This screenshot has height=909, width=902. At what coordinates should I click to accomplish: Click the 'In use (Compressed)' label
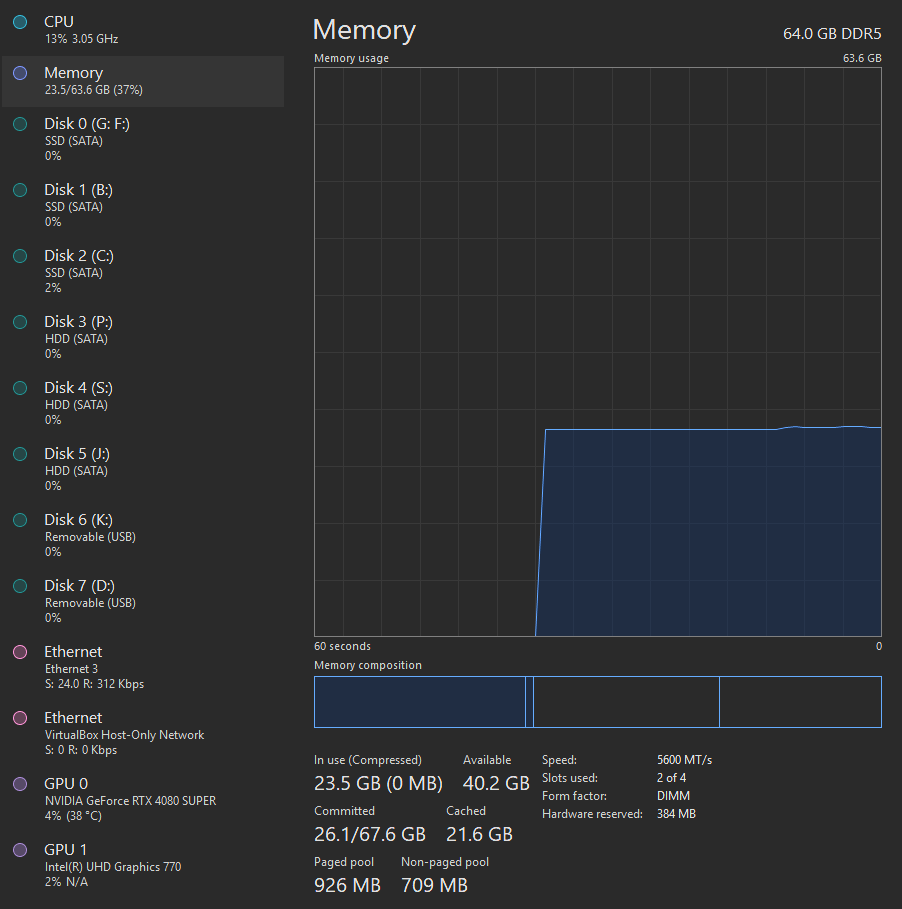[368, 759]
